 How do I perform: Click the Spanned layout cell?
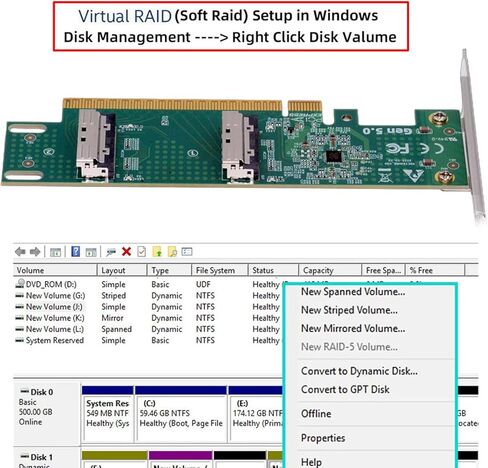point(117,329)
